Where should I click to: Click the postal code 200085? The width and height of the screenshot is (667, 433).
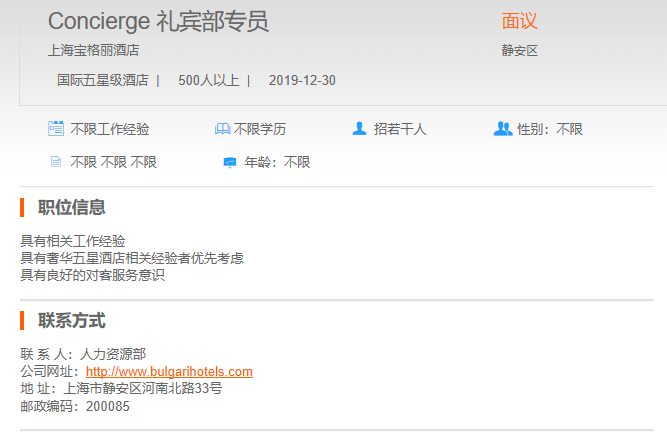(107, 407)
